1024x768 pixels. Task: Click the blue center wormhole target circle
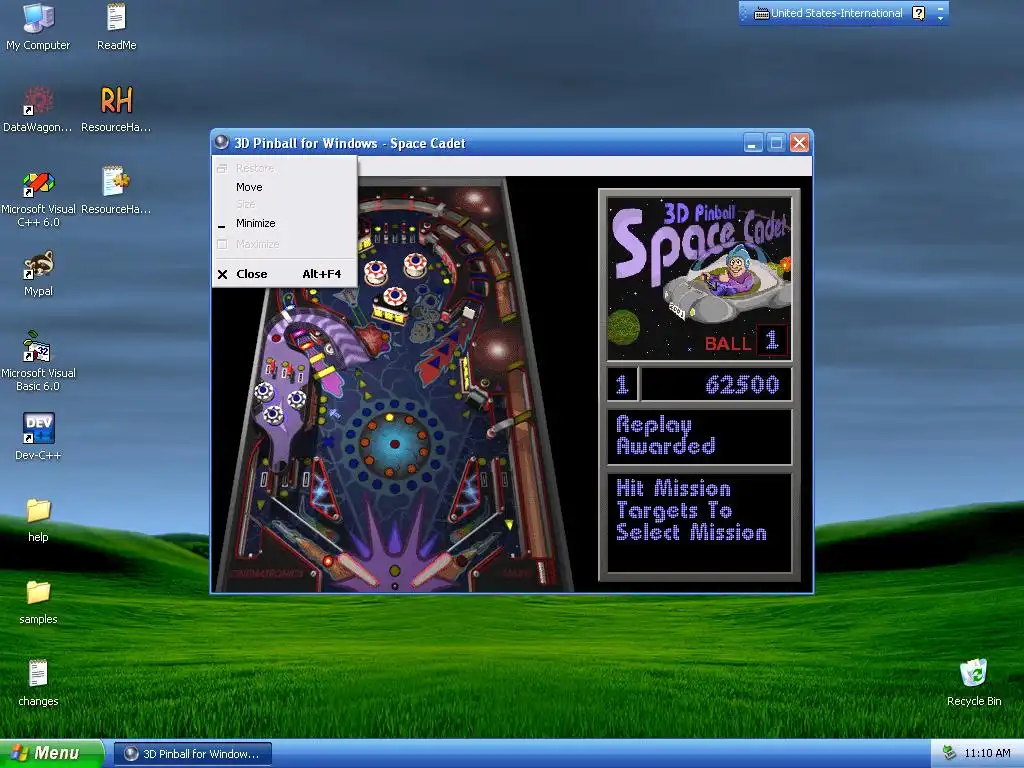[394, 444]
